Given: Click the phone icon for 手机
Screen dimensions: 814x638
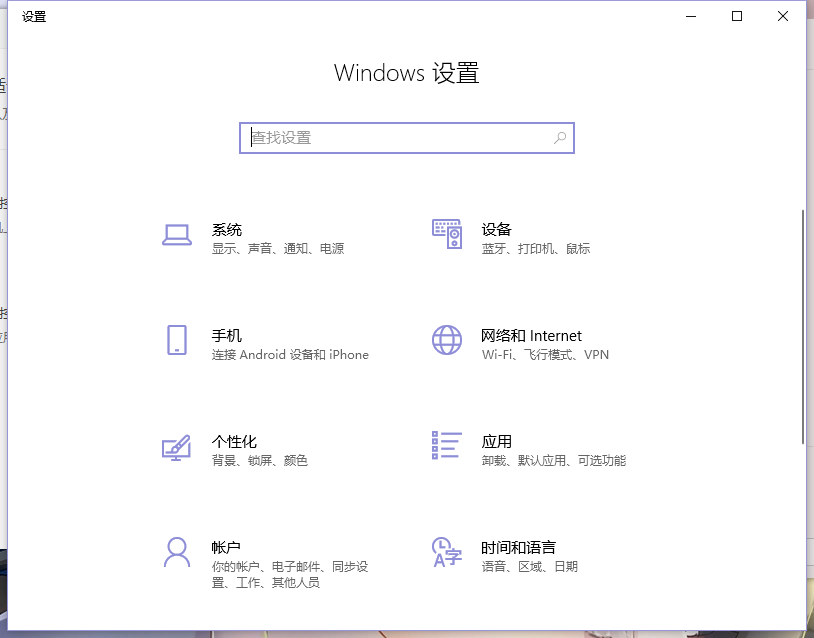Looking at the screenshot, I should (x=176, y=342).
